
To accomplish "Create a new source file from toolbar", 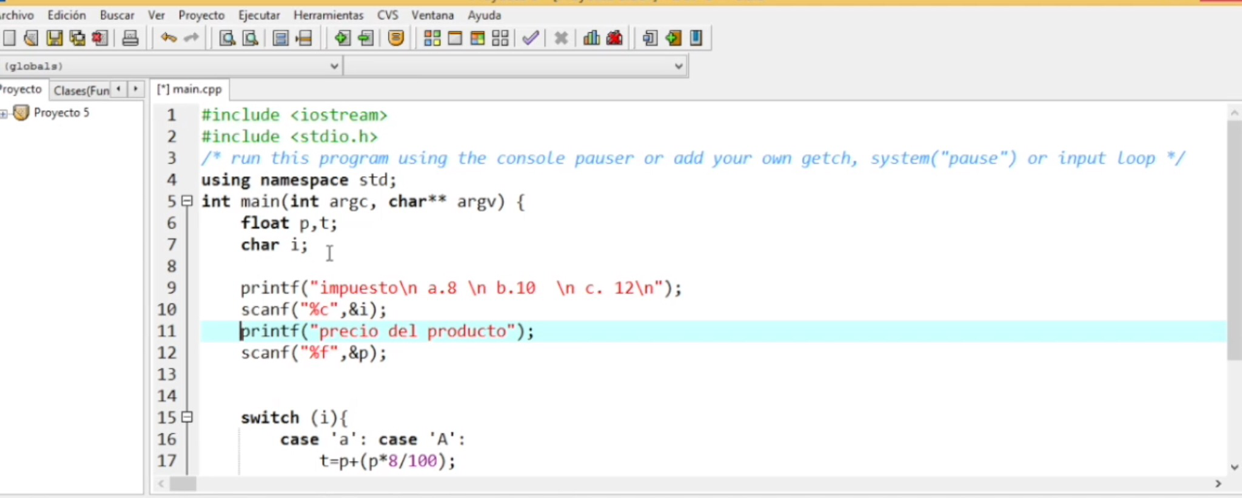I will pos(9,38).
